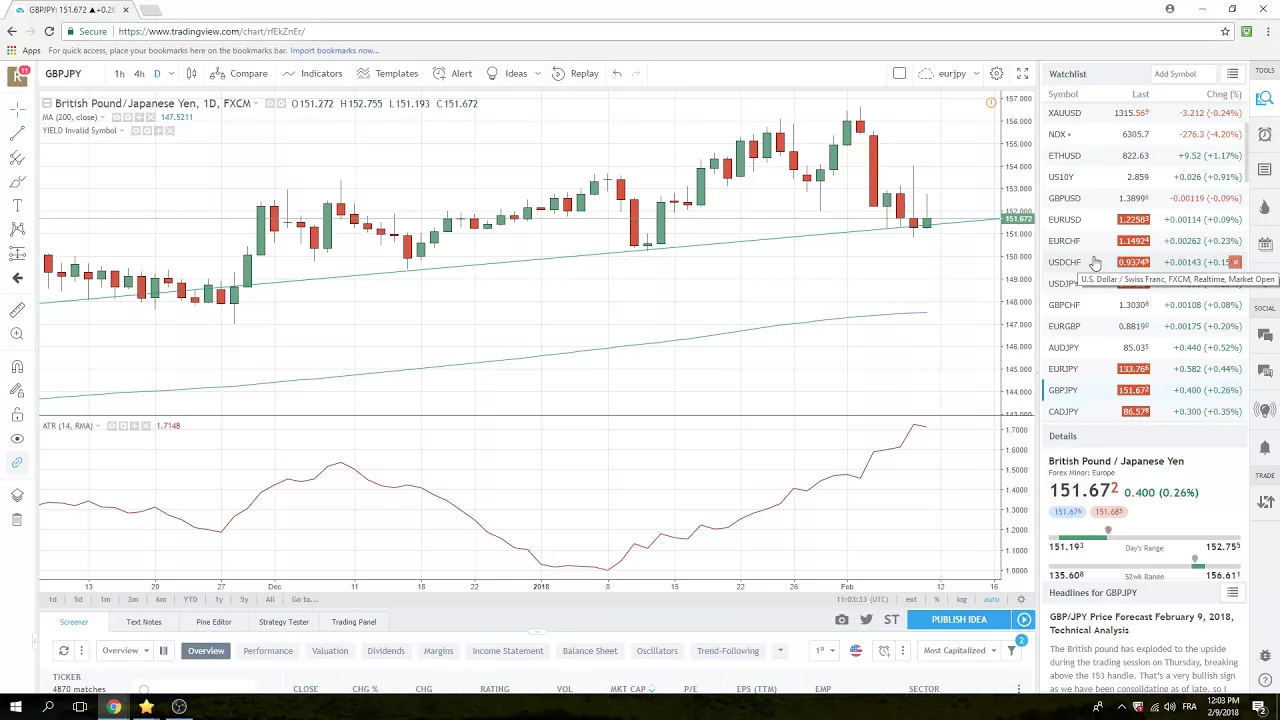Select the crosshair cursor tool
Screen dimensions: 1280x720
click(17, 108)
